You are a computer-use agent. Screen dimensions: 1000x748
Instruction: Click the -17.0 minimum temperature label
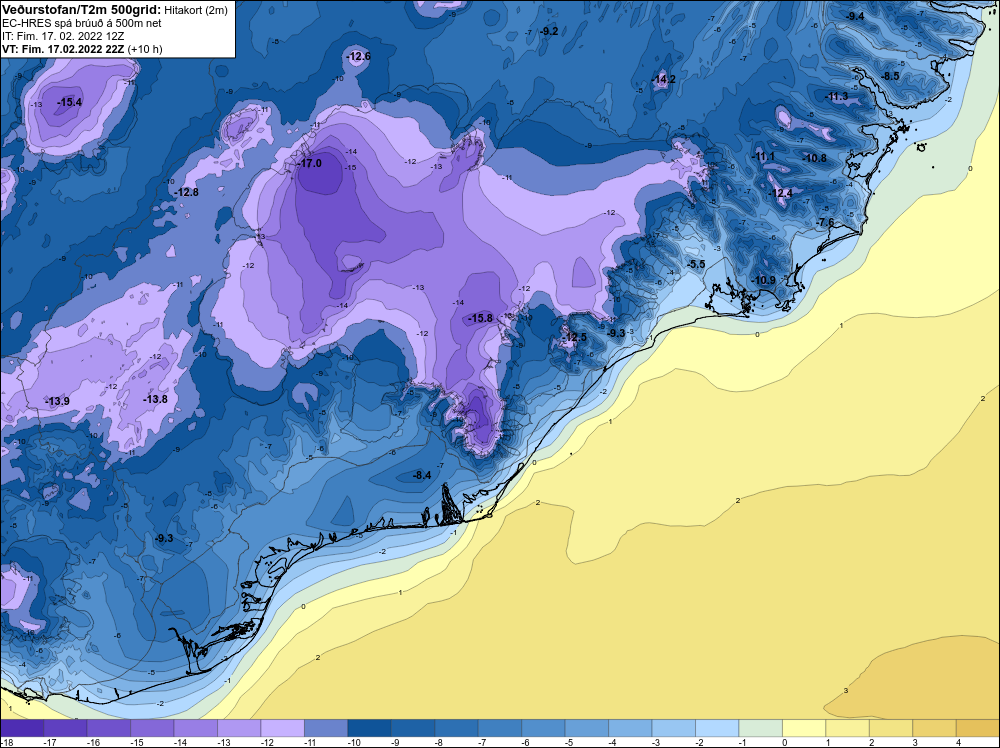click(x=311, y=163)
